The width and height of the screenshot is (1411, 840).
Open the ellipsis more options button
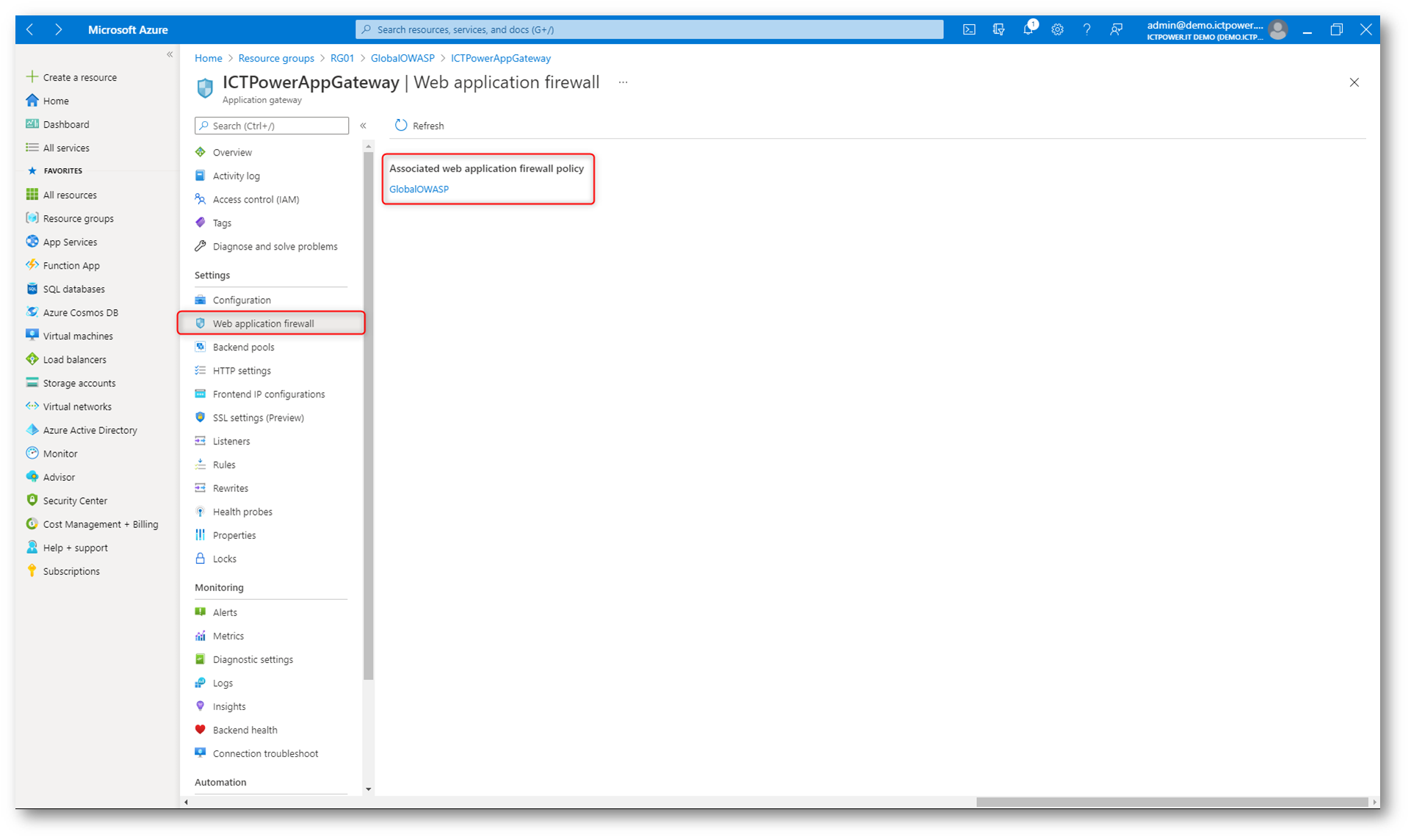(x=623, y=82)
